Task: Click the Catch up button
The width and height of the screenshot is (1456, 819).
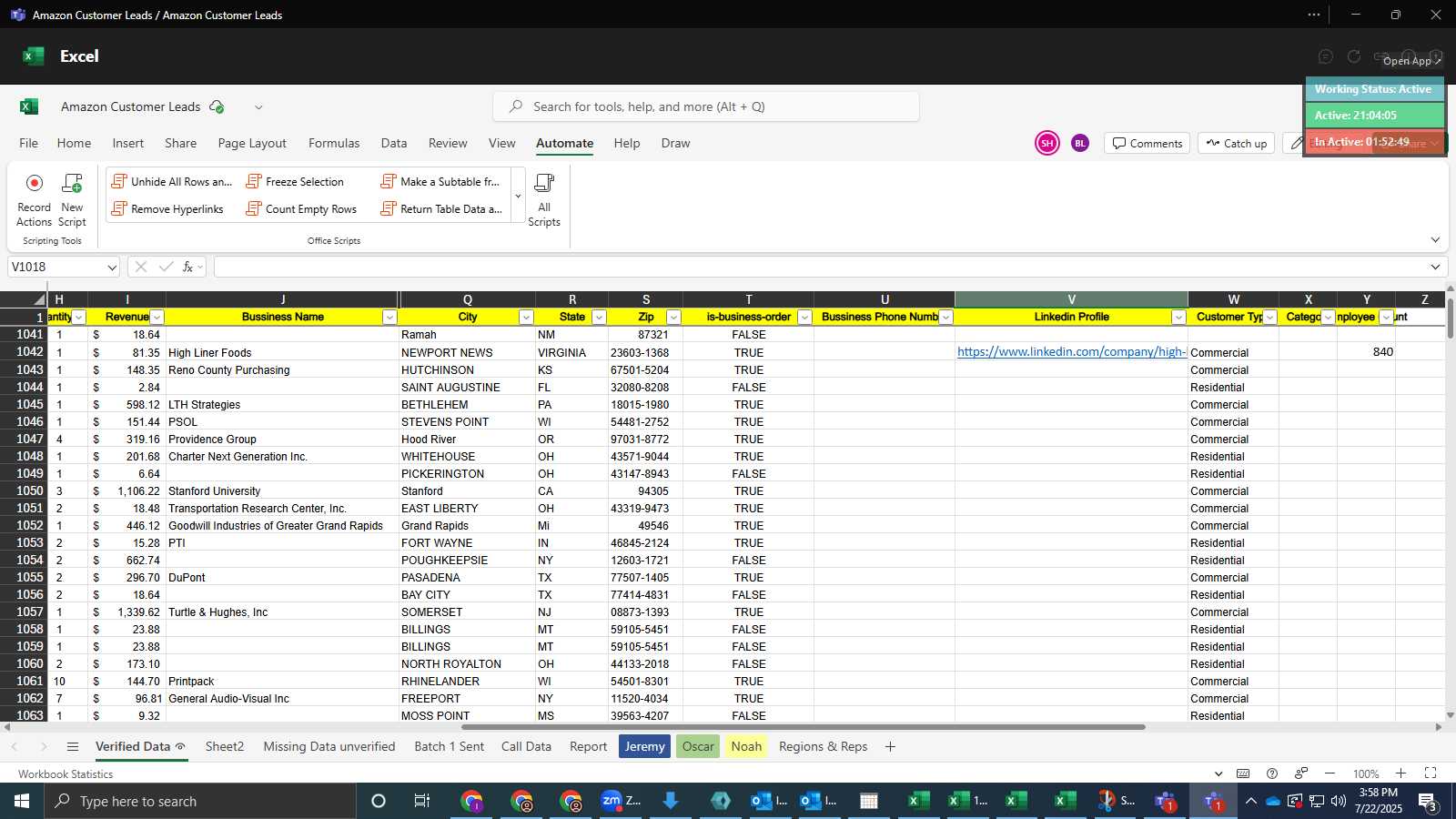Action: pyautogui.click(x=1237, y=144)
